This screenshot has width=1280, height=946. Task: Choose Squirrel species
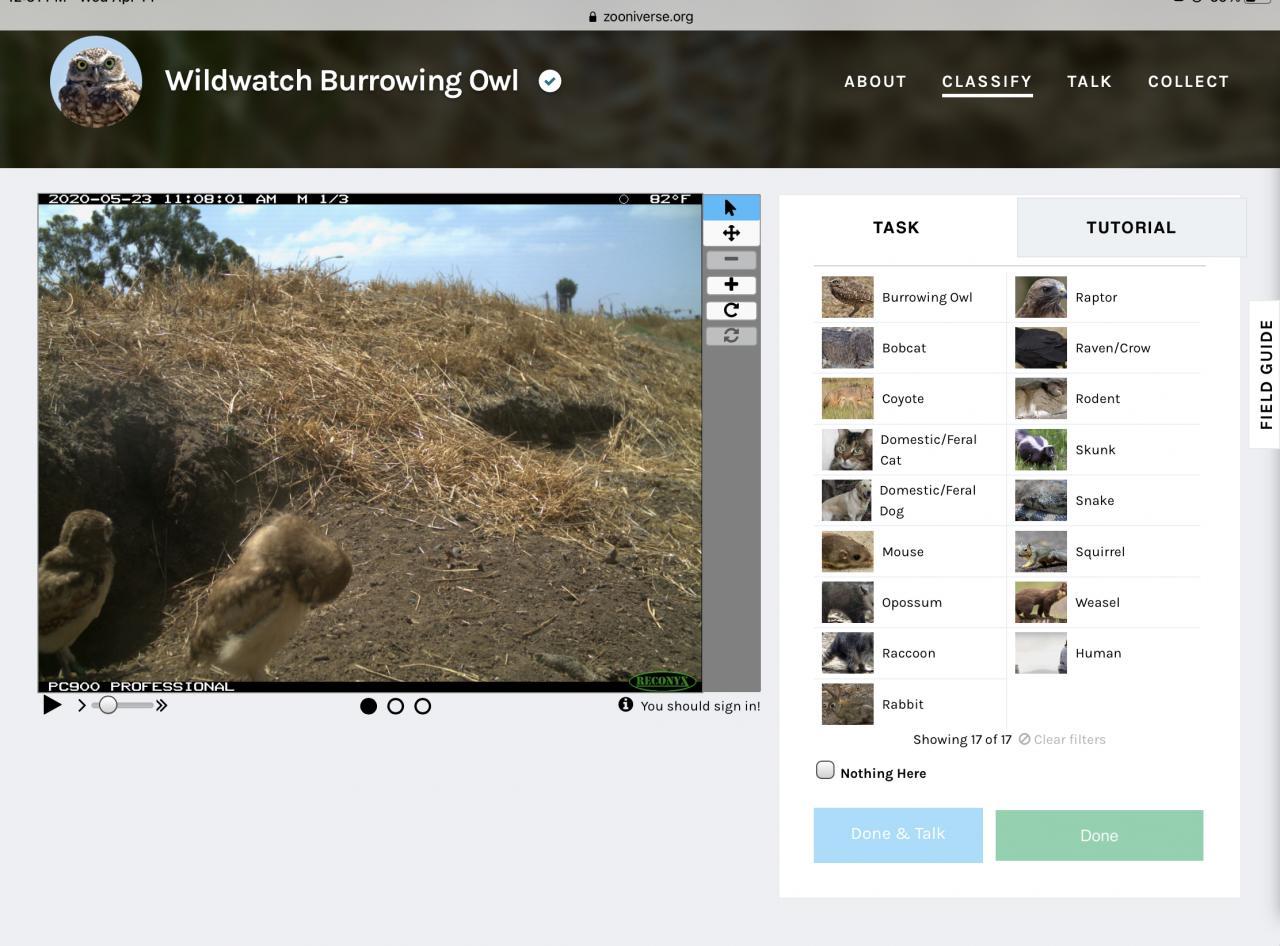(1104, 552)
